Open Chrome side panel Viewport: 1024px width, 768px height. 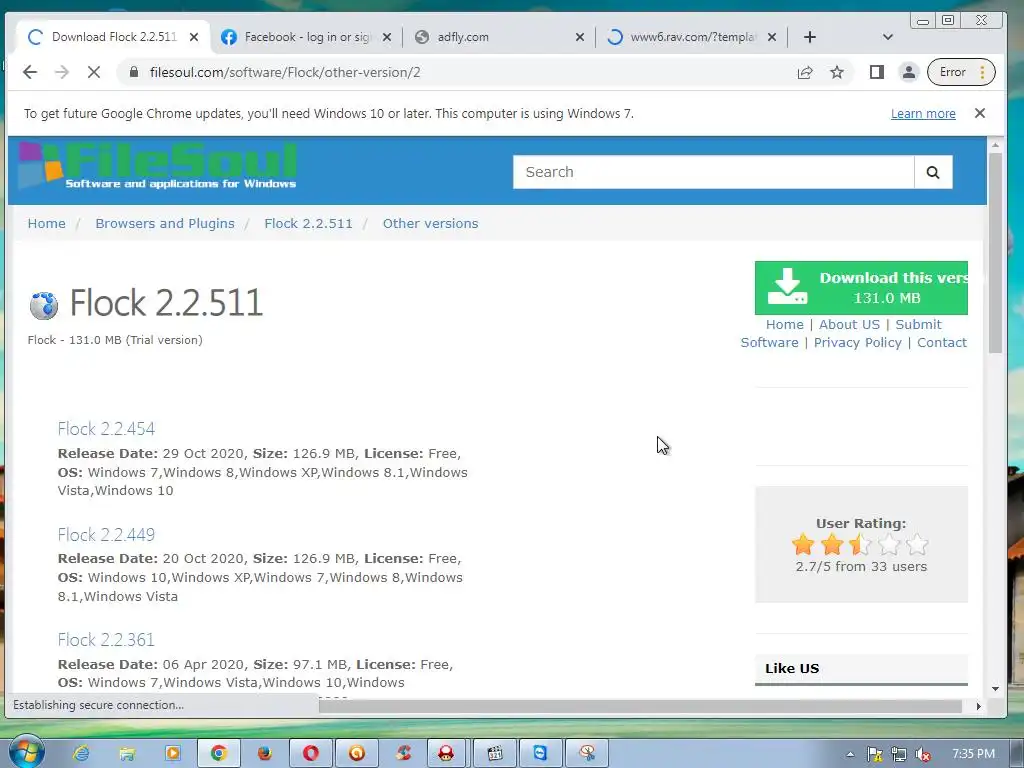click(x=876, y=72)
